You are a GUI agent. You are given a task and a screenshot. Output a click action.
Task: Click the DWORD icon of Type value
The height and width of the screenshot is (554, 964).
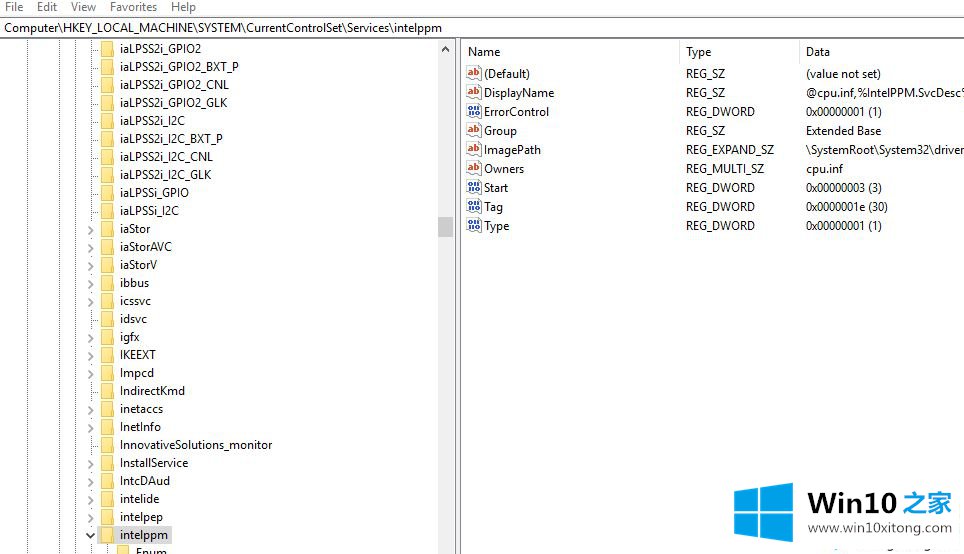(473, 226)
